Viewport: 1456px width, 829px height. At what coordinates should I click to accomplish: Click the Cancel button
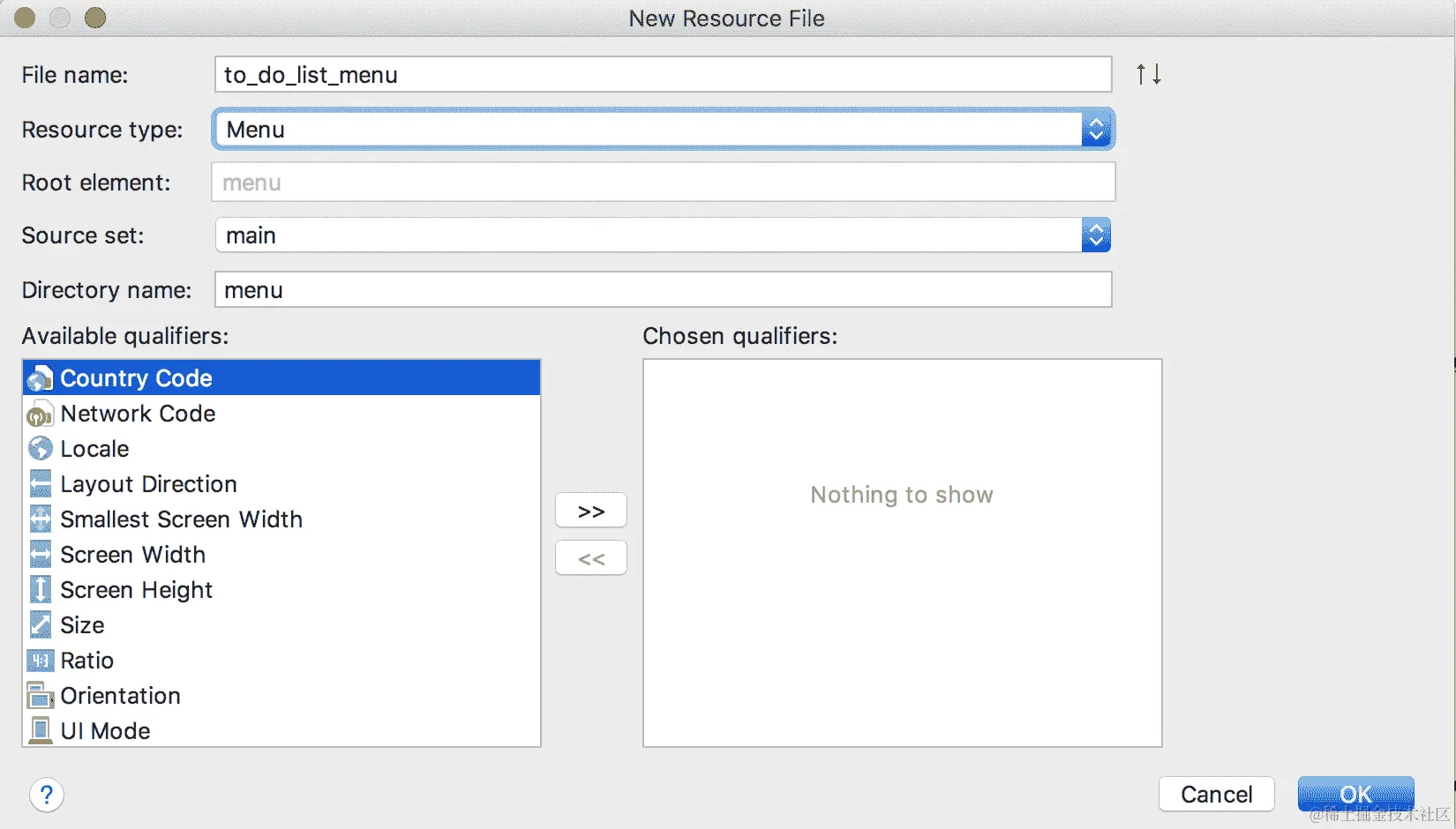point(1217,795)
